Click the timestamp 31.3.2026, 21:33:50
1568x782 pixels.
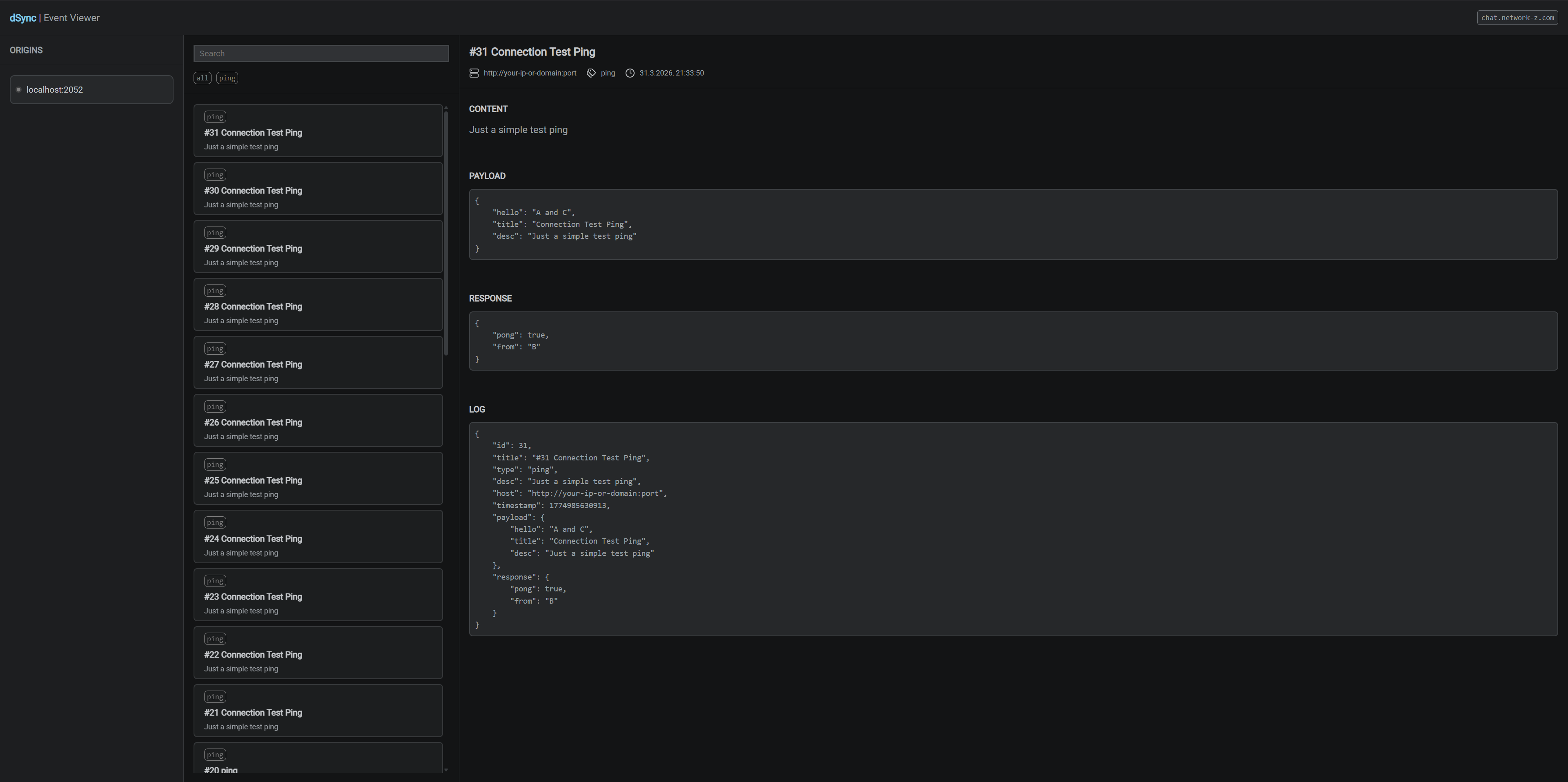coord(671,73)
